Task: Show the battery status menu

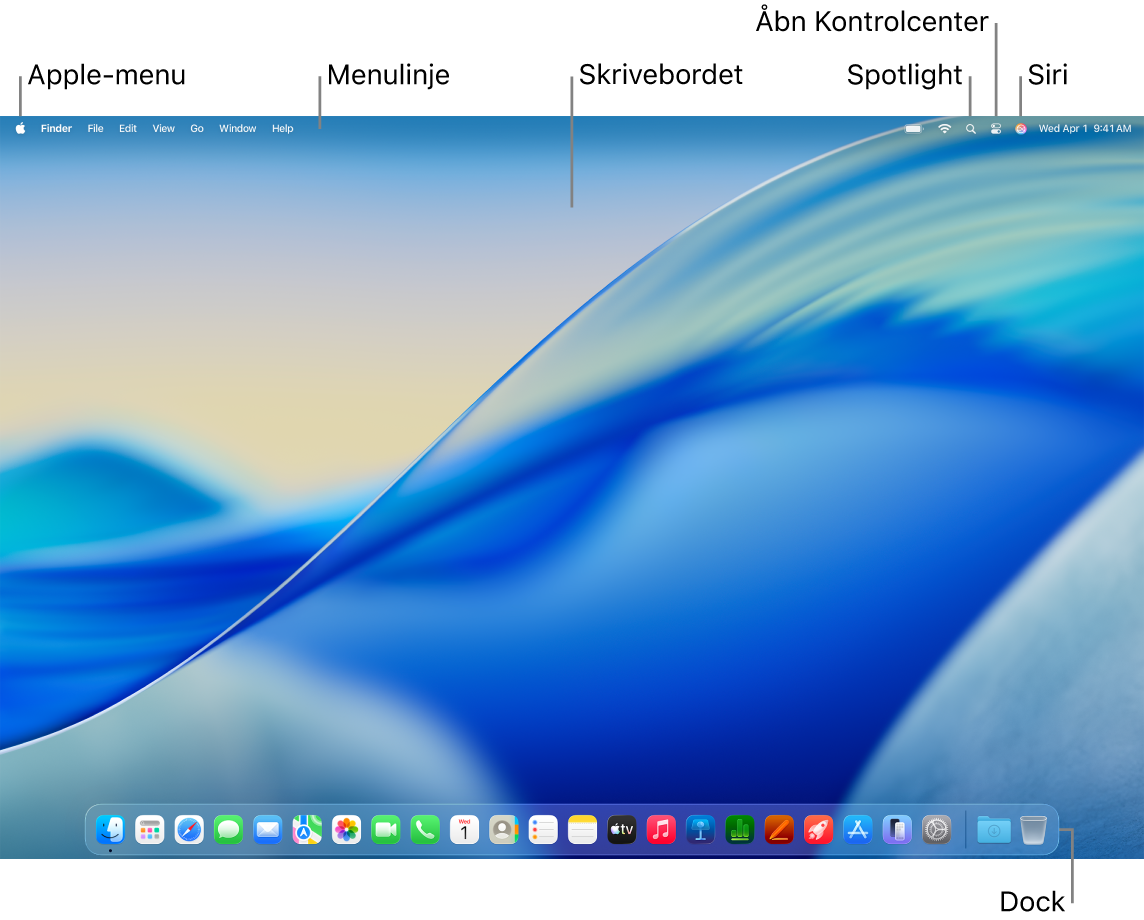Action: [913, 128]
